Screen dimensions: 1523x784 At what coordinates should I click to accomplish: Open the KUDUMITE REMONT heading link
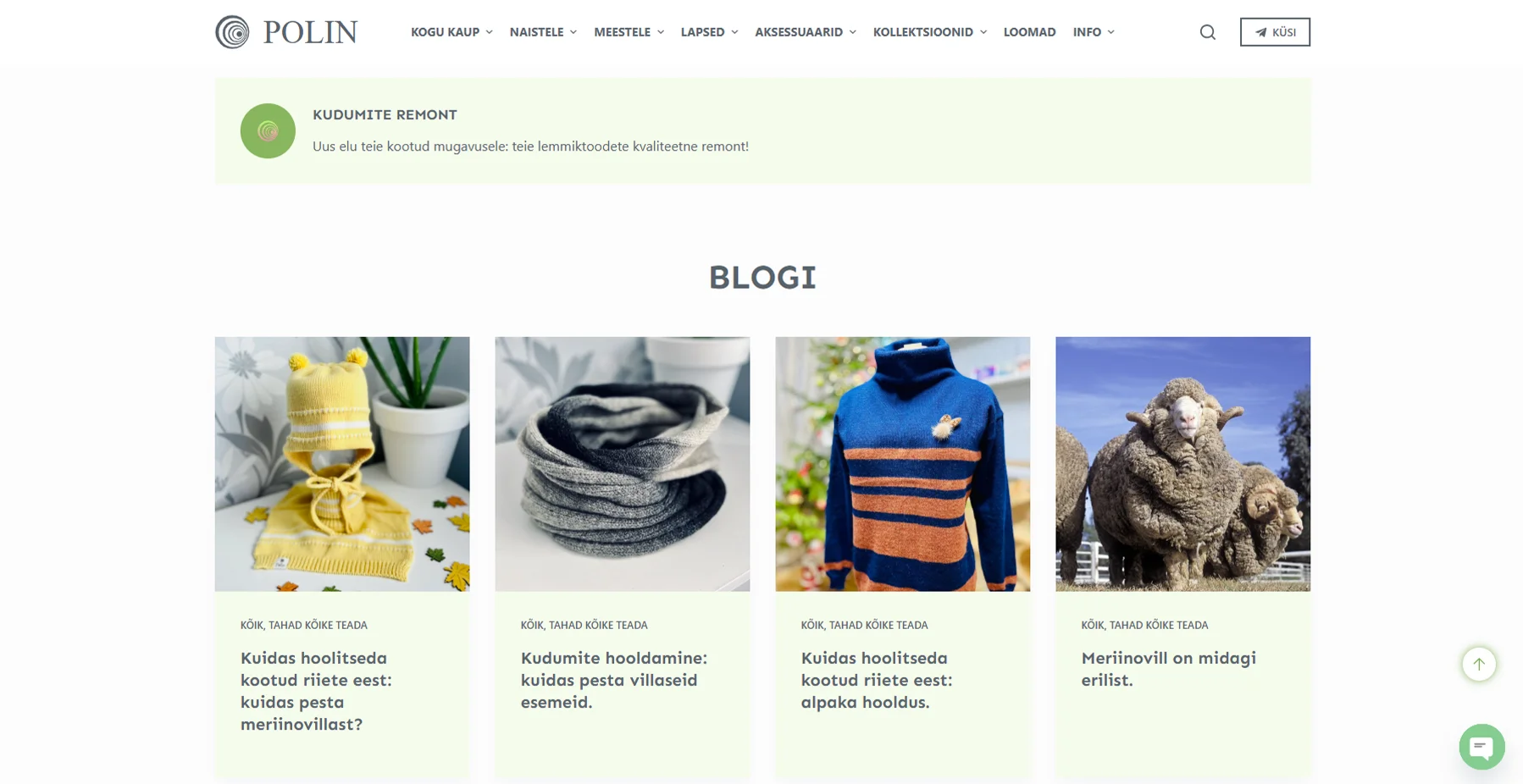[x=385, y=114]
